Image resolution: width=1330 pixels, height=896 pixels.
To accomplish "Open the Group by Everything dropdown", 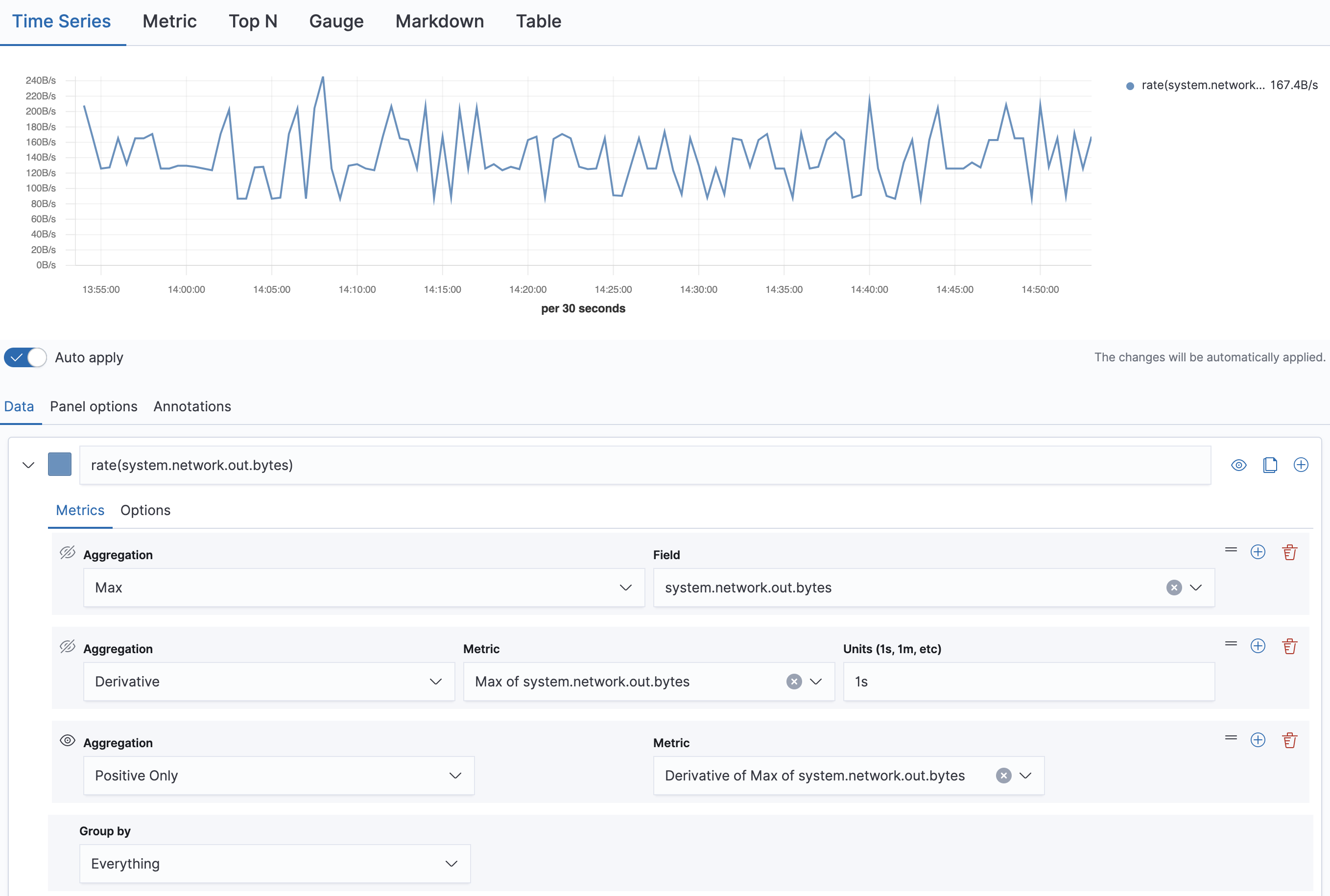I will pos(274,863).
